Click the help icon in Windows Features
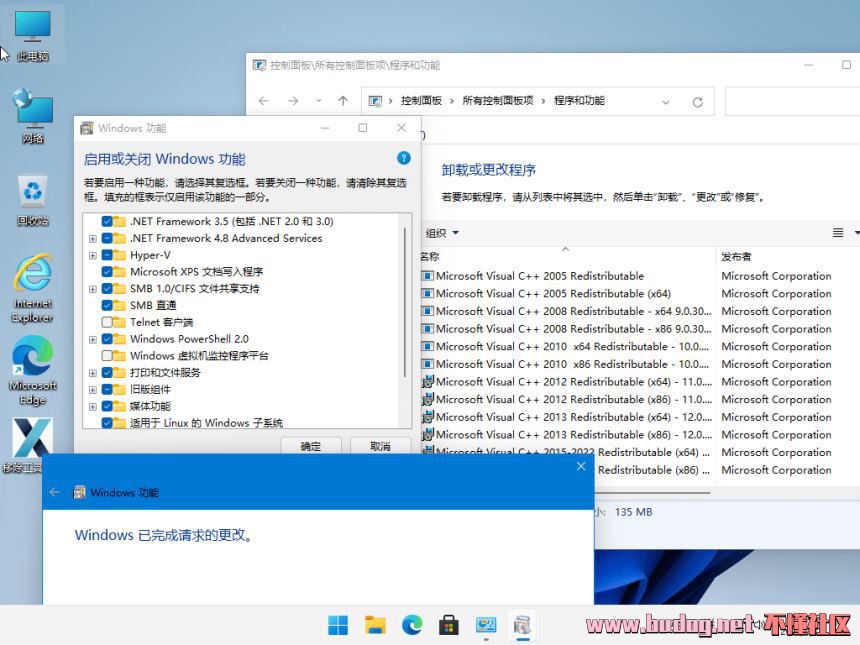The height and width of the screenshot is (645, 860). pyautogui.click(x=404, y=159)
